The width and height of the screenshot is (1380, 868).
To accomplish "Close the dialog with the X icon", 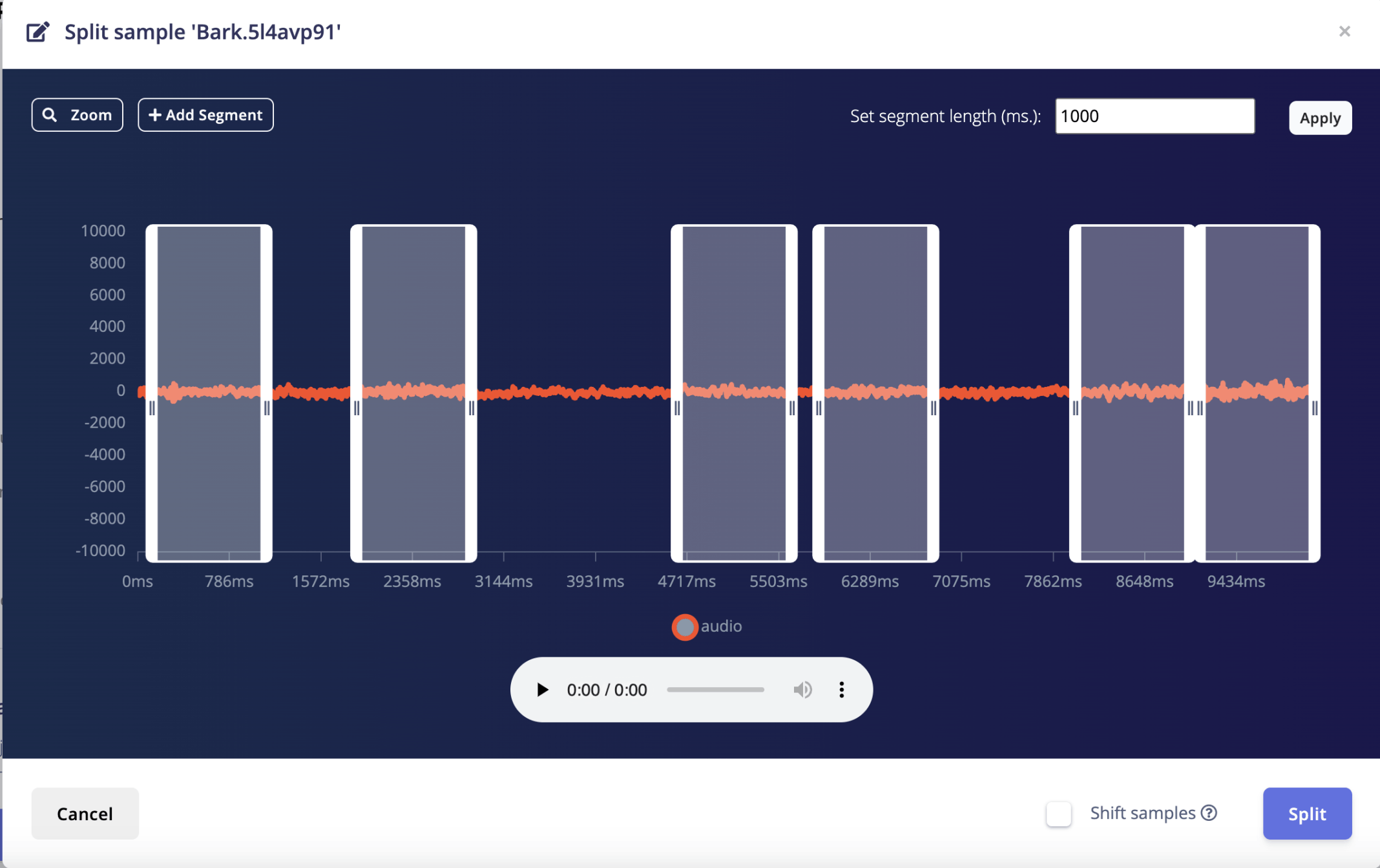I will (x=1344, y=31).
